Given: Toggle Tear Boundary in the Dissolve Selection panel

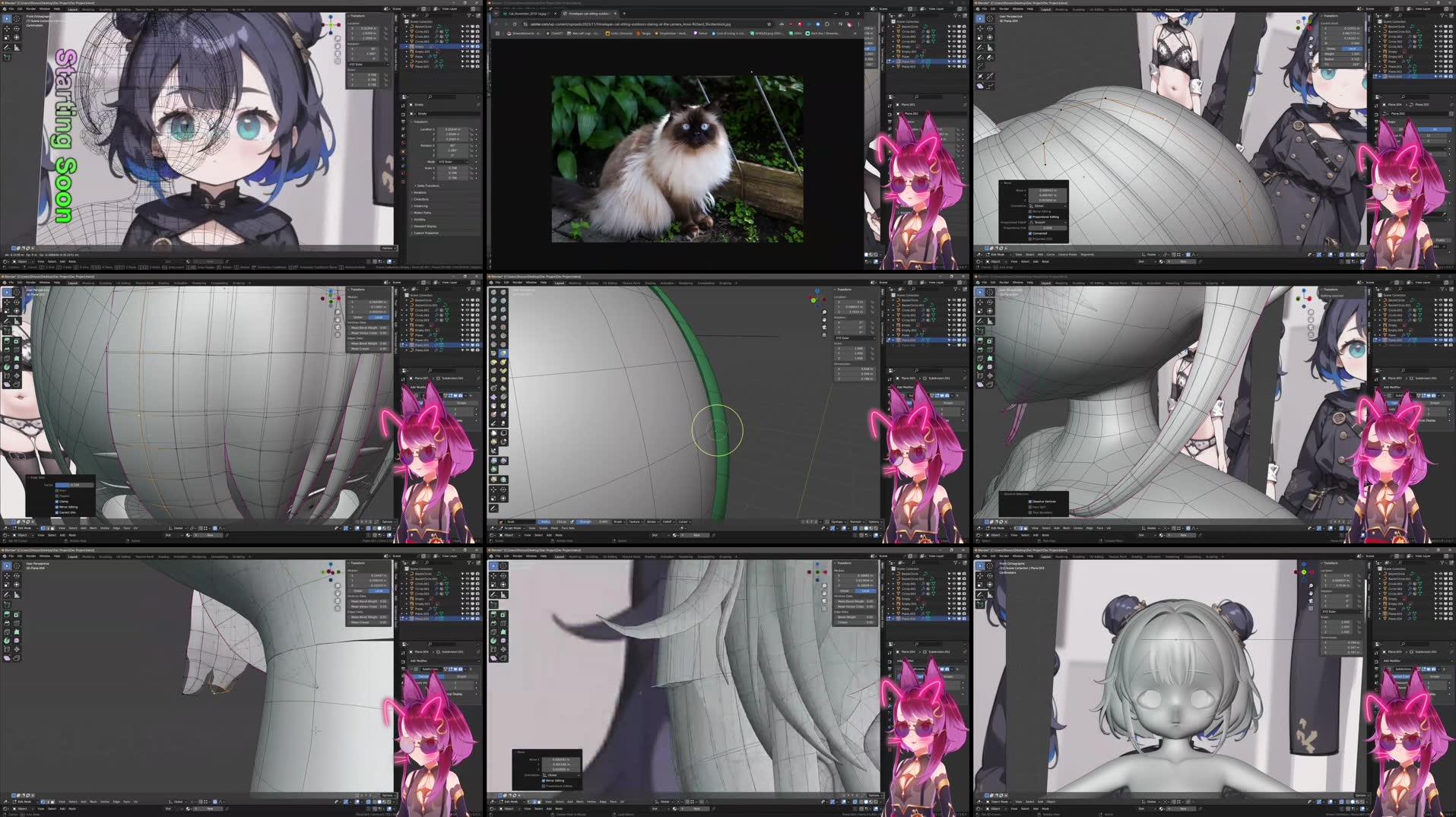Looking at the screenshot, I should 1030,513.
